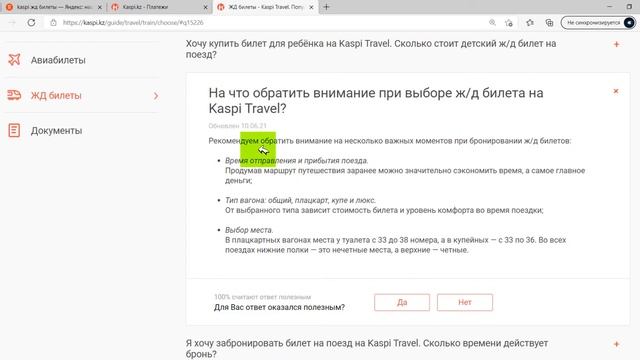Select ЖД билеты in sidebar
Screen dimensions: 640x360
[56, 96]
